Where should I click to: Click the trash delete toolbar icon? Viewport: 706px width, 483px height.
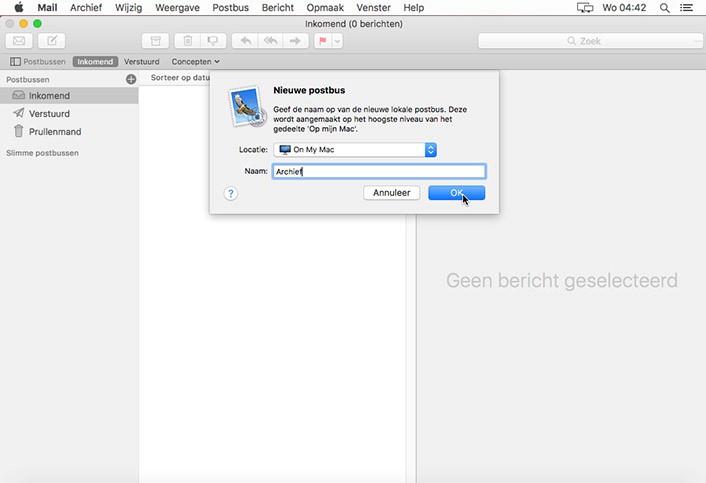[x=186, y=41]
